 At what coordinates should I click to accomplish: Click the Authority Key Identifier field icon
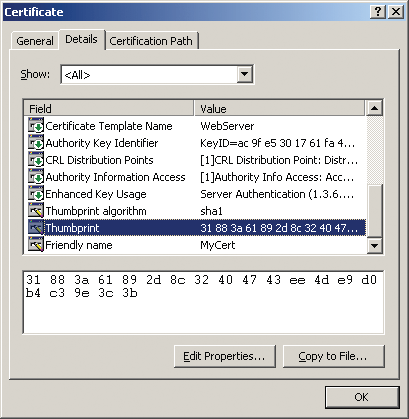point(36,143)
